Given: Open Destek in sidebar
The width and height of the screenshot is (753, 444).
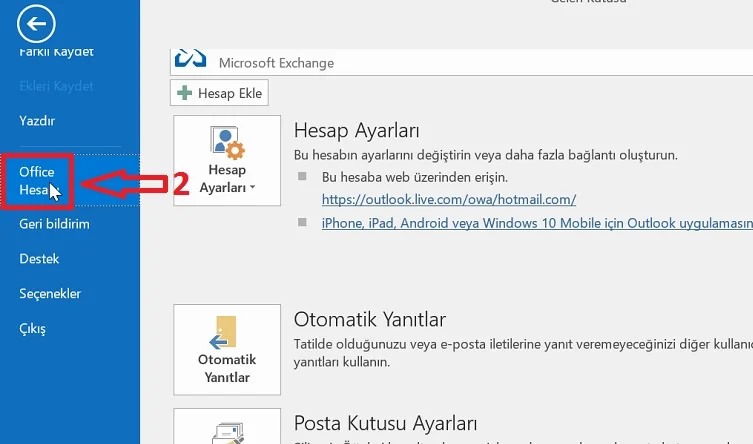Looking at the screenshot, I should (39, 259).
